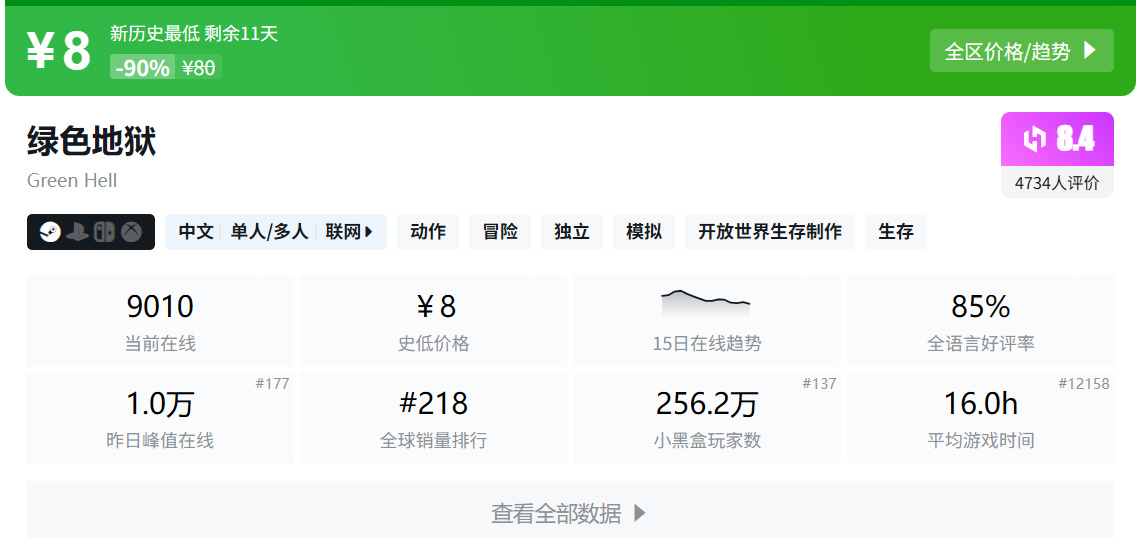Click the large ¥8 price in banner

pos(59,51)
